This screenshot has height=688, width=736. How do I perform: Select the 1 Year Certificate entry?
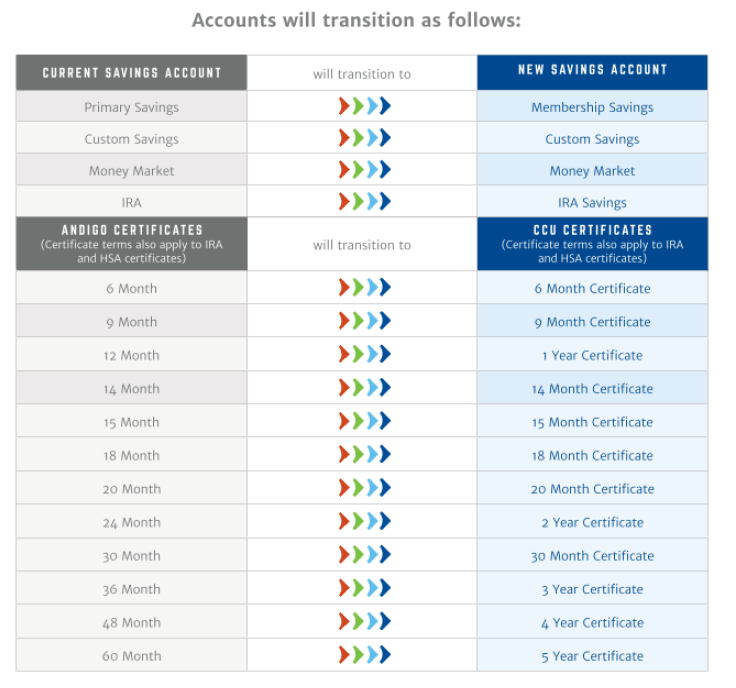[592, 356]
